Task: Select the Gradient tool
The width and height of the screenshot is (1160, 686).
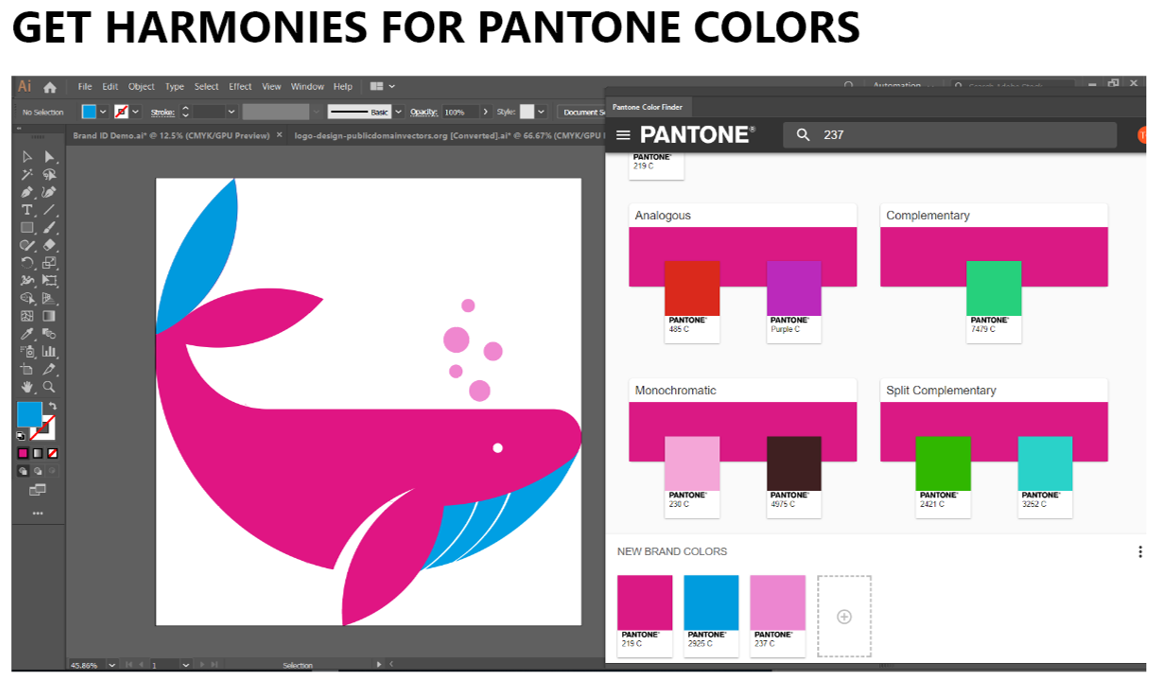Action: 50,316
